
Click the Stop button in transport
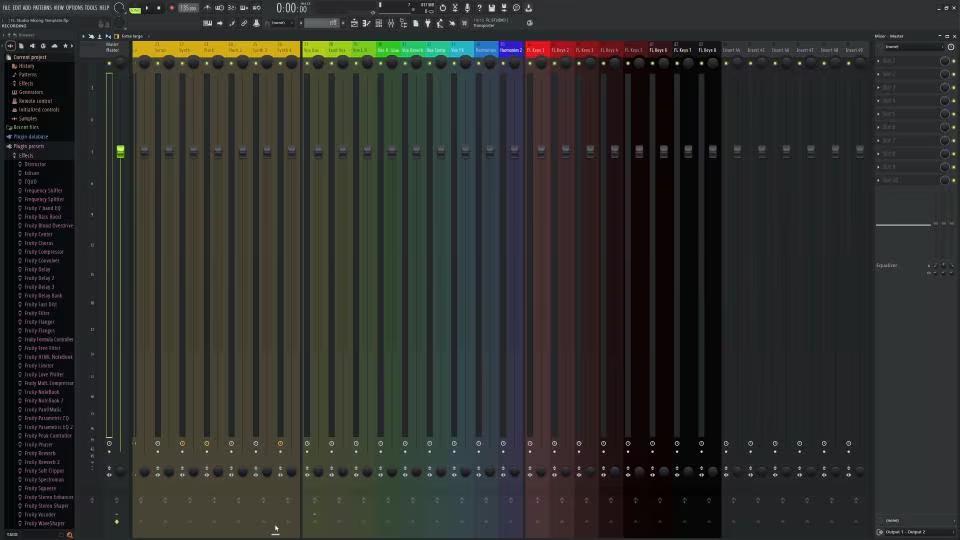tap(159, 8)
